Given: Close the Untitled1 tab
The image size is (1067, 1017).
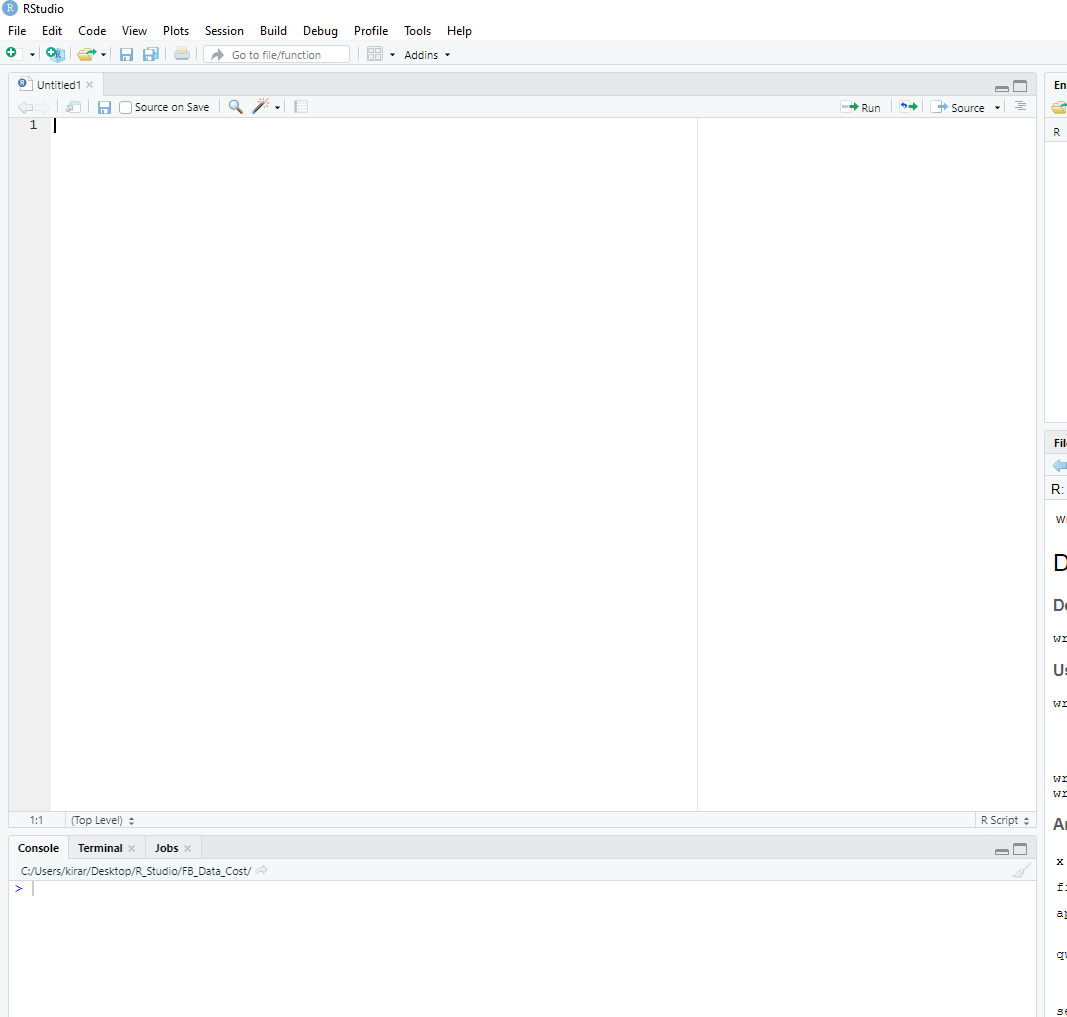Looking at the screenshot, I should point(90,85).
